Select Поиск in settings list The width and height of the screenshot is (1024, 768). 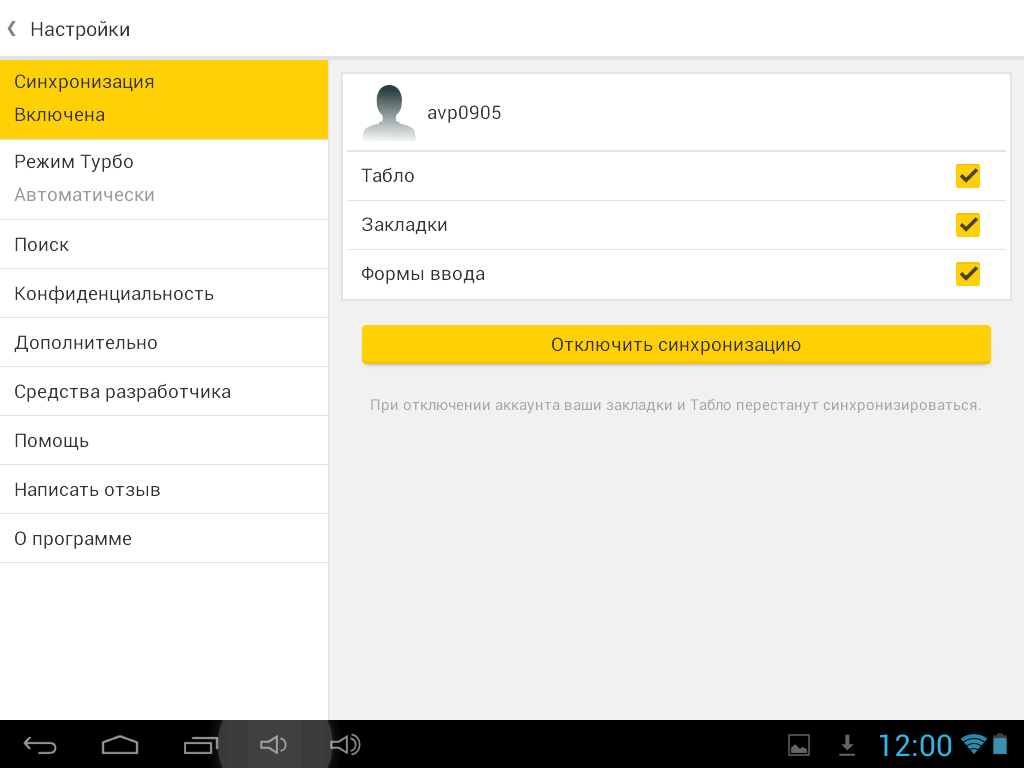click(164, 245)
